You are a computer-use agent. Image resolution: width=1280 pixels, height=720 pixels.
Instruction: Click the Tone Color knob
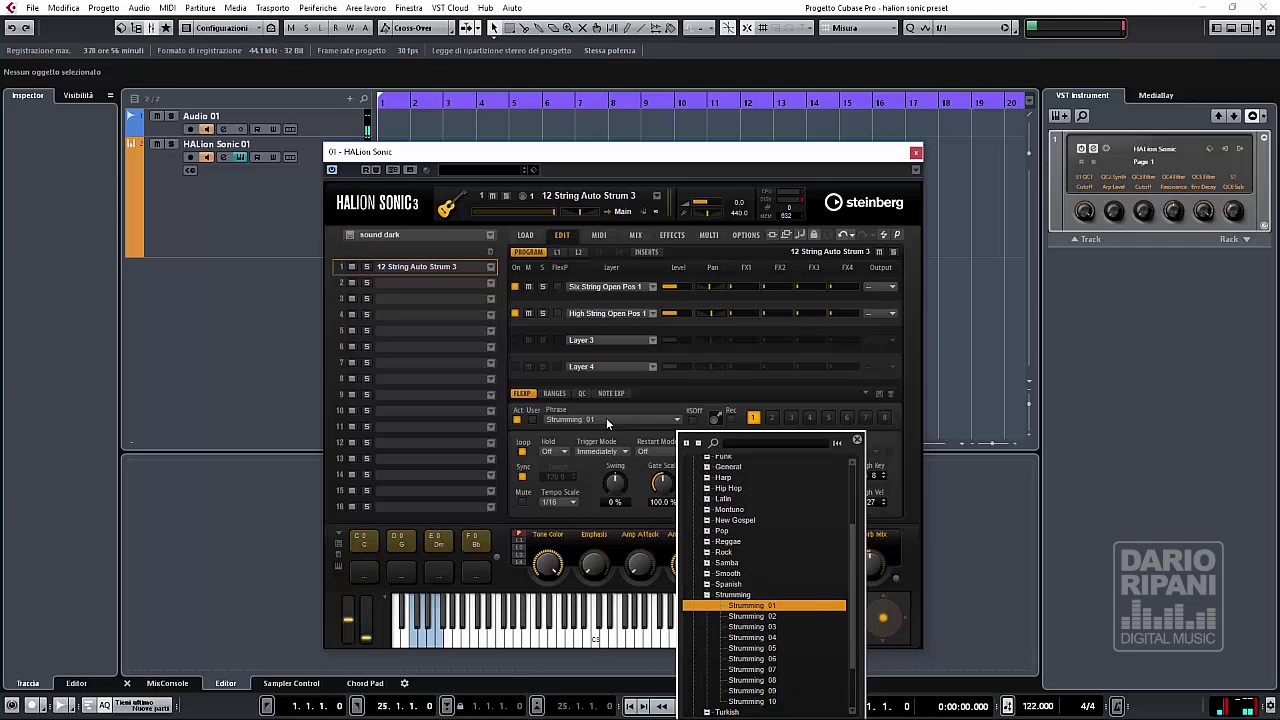[x=548, y=565]
